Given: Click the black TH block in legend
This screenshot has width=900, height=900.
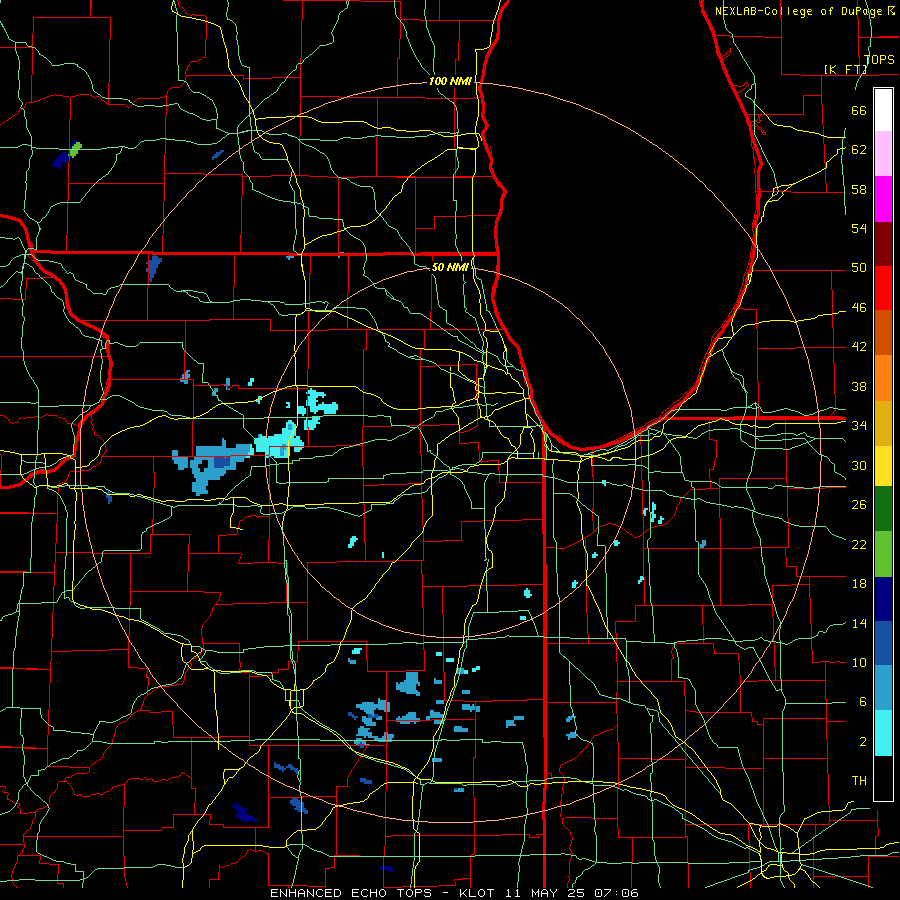Looking at the screenshot, I should point(883,778).
